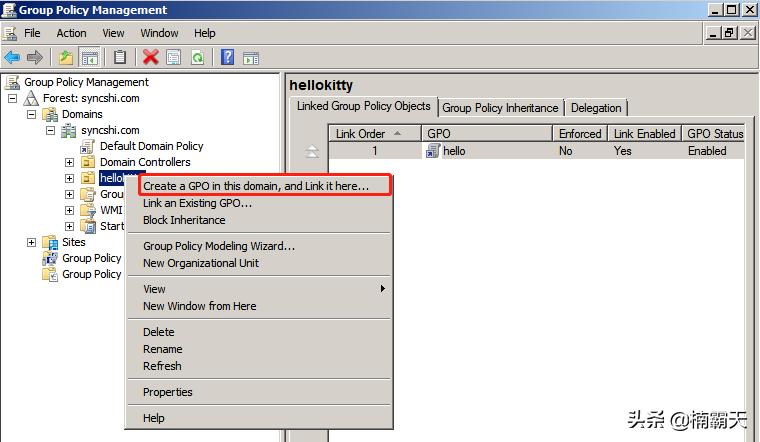This screenshot has height=442, width=760.
Task: Toggle the Show/Hide Console Tree icon
Action: coord(90,58)
